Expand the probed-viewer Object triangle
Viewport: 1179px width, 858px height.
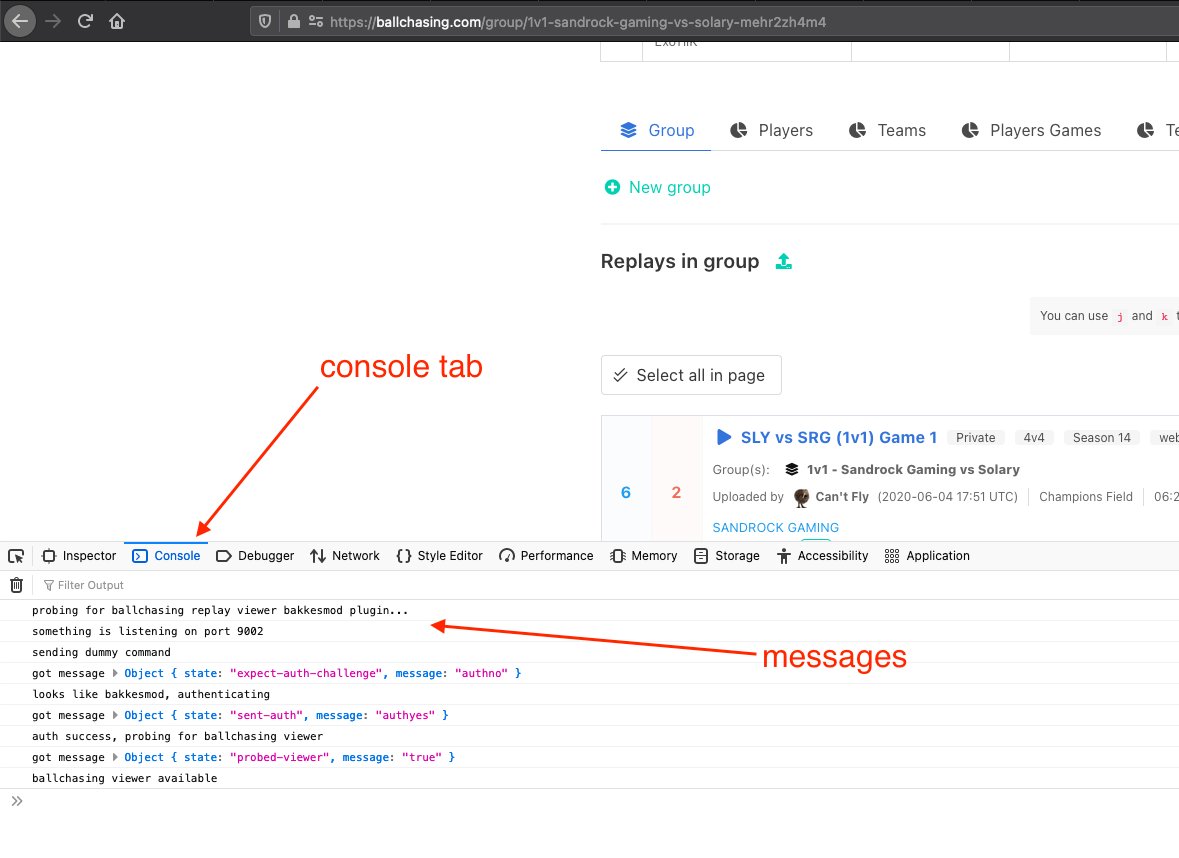tap(115, 757)
